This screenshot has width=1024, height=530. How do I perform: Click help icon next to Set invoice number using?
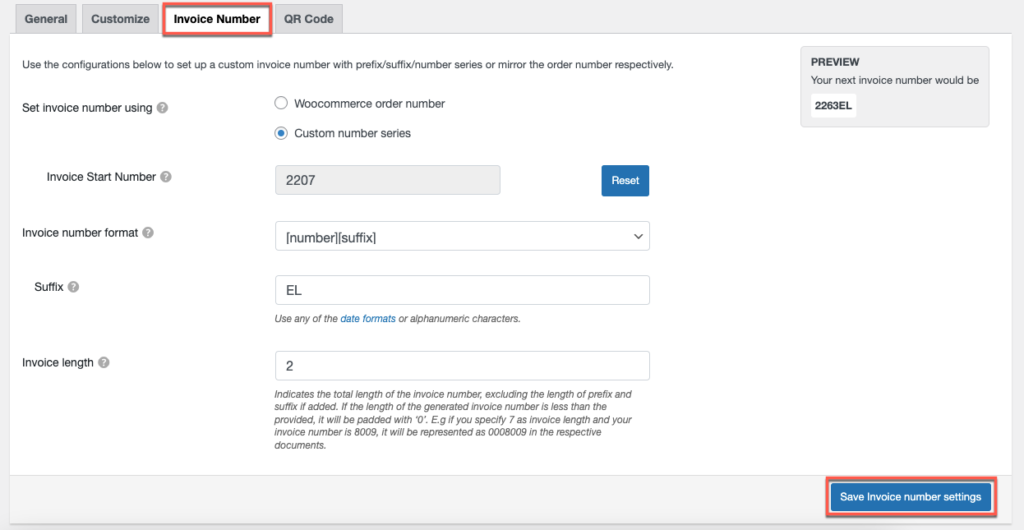[x=163, y=108]
